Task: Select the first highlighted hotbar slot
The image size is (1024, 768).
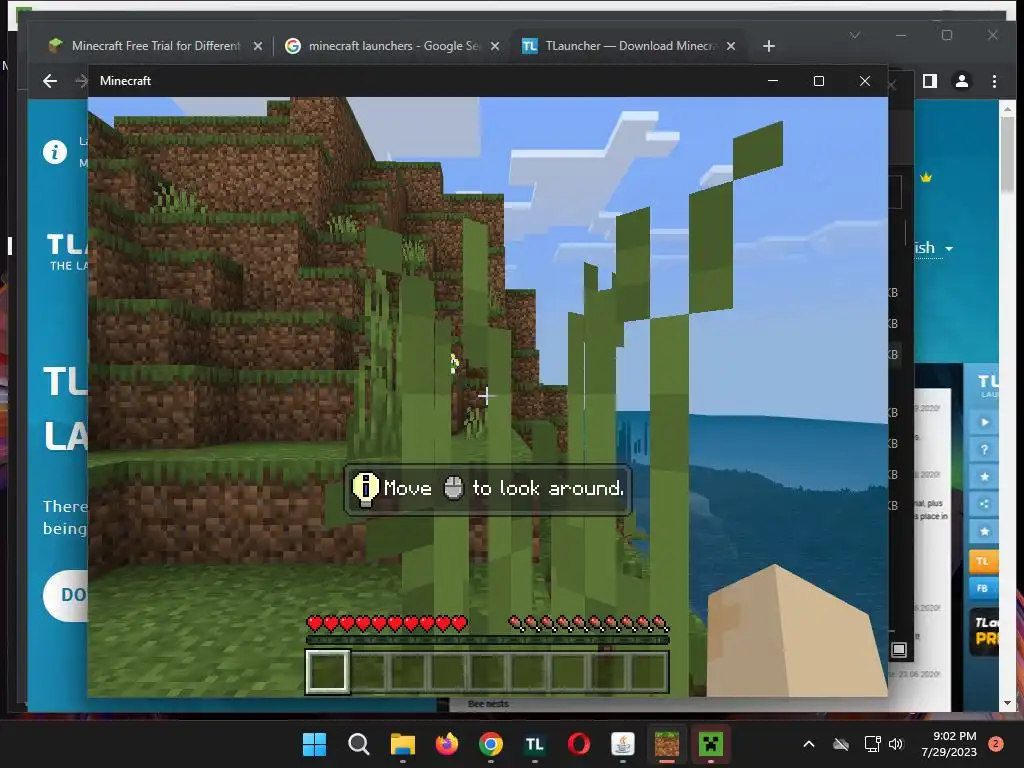Action: pos(328,671)
